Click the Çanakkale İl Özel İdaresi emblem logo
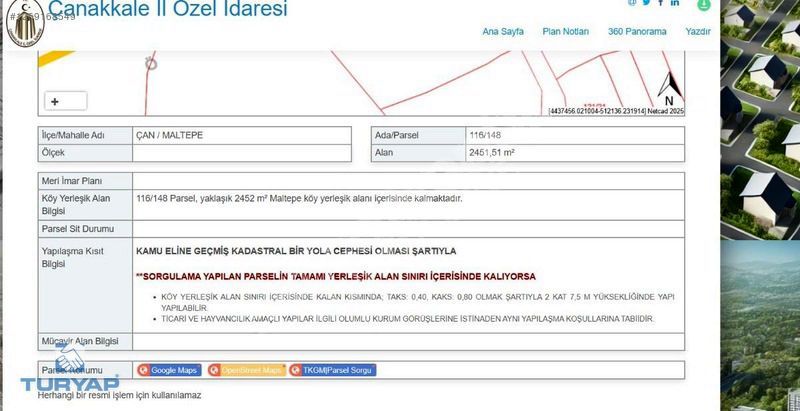Screen dimensions: 800x411 [24, 22]
